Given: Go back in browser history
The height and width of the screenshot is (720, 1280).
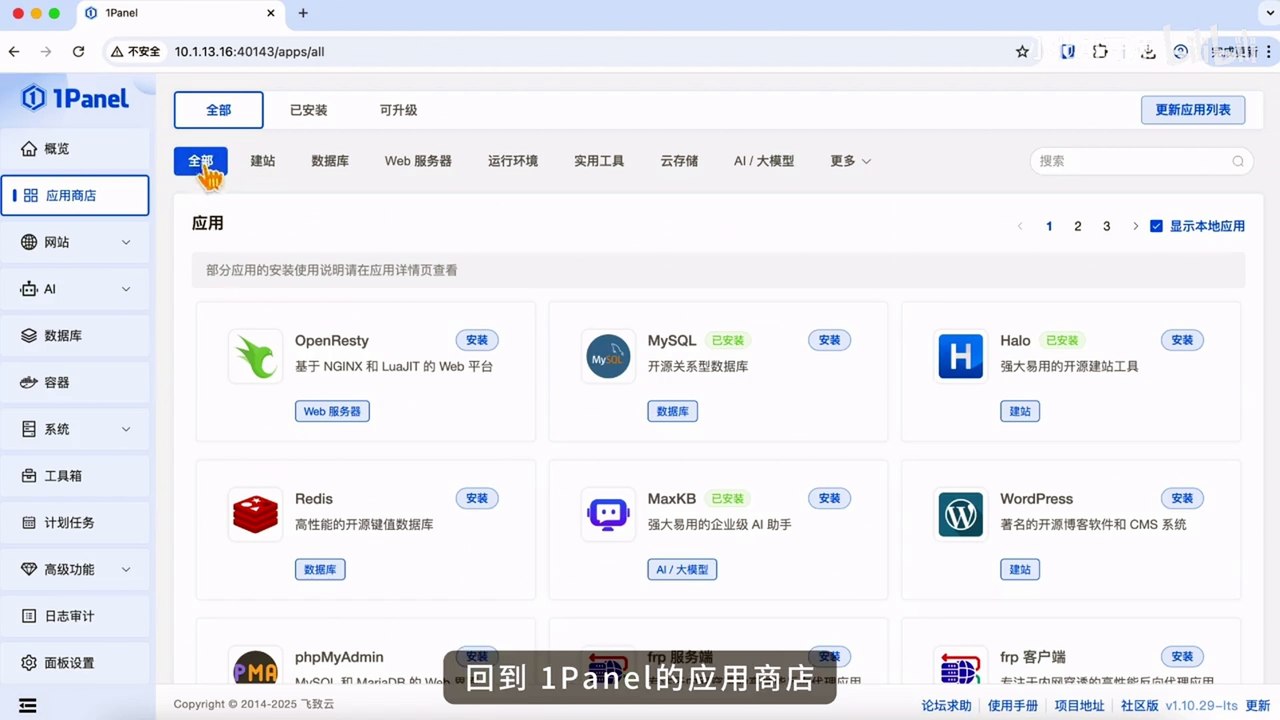Looking at the screenshot, I should click(14, 51).
